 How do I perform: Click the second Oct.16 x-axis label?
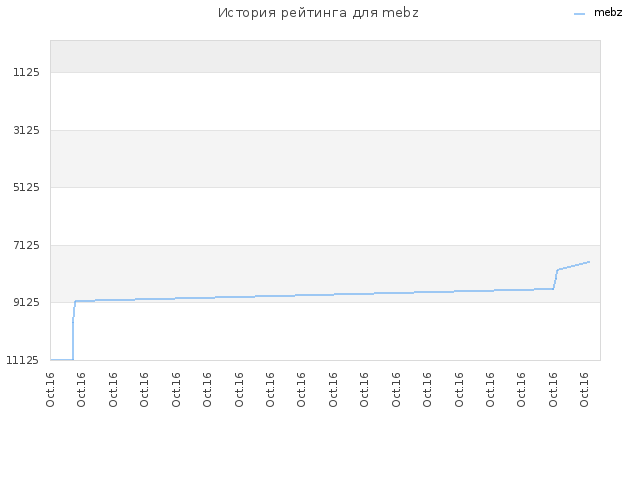[81, 389]
